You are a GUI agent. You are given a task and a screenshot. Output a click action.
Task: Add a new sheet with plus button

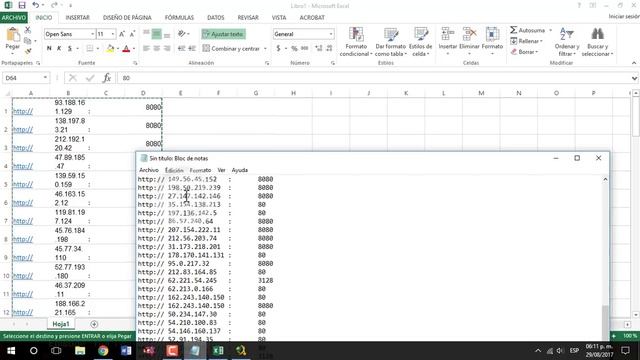click(x=94, y=324)
